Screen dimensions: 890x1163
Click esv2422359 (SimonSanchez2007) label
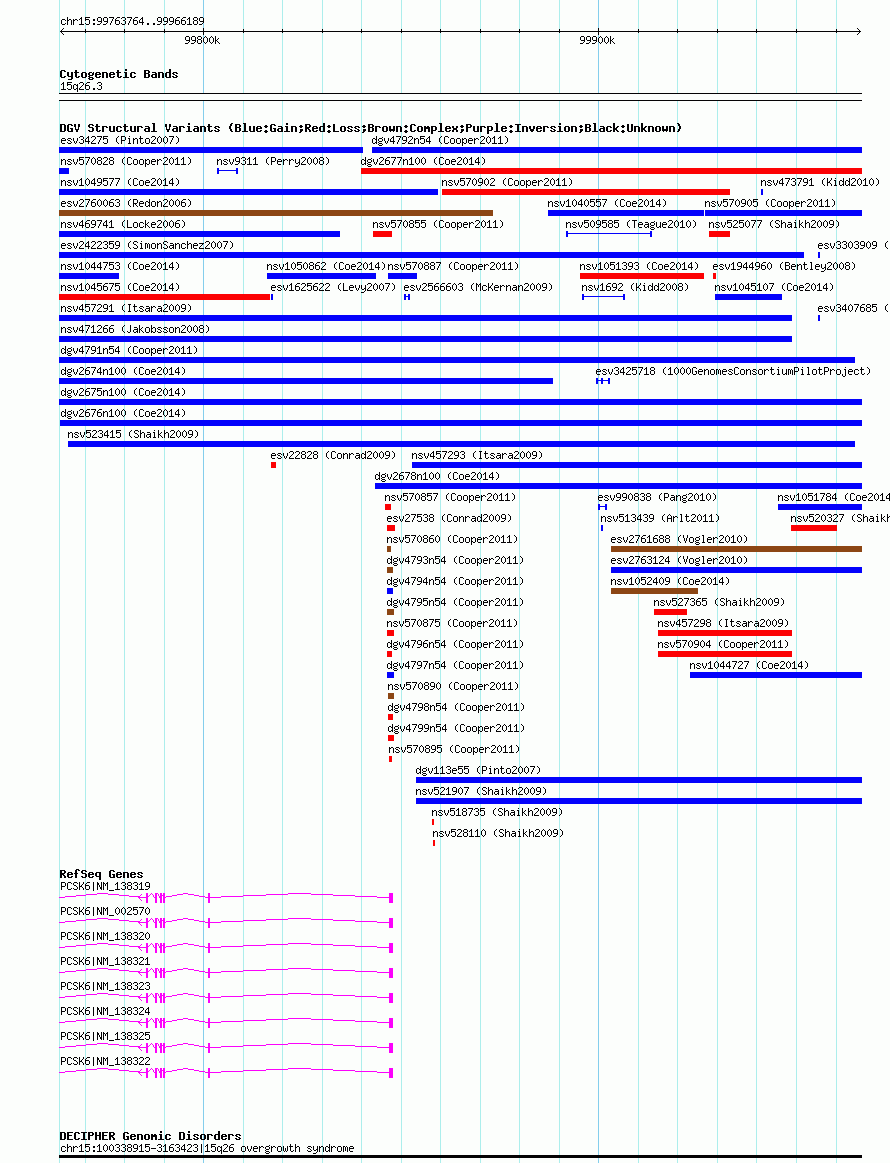[147, 245]
